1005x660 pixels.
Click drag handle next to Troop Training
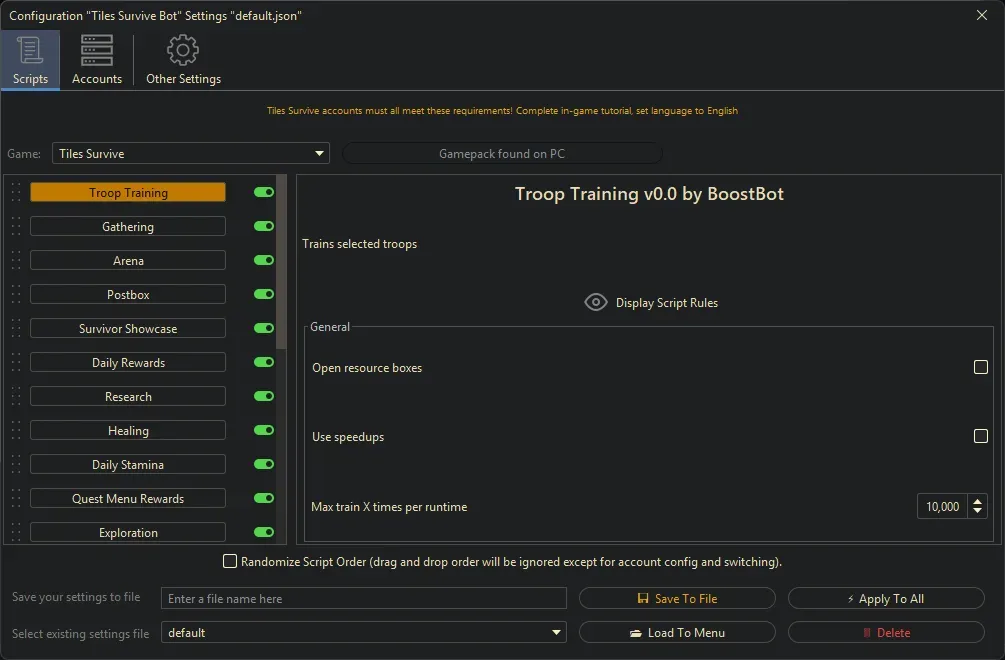(x=16, y=193)
